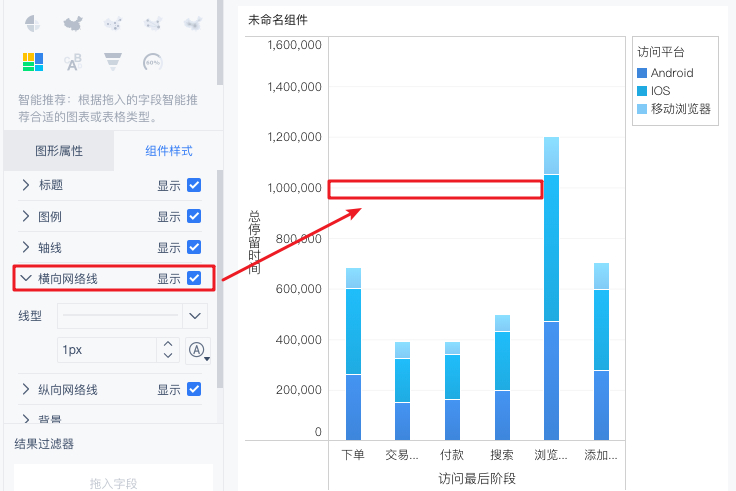Click the 添加... x-axis label

click(x=601, y=454)
